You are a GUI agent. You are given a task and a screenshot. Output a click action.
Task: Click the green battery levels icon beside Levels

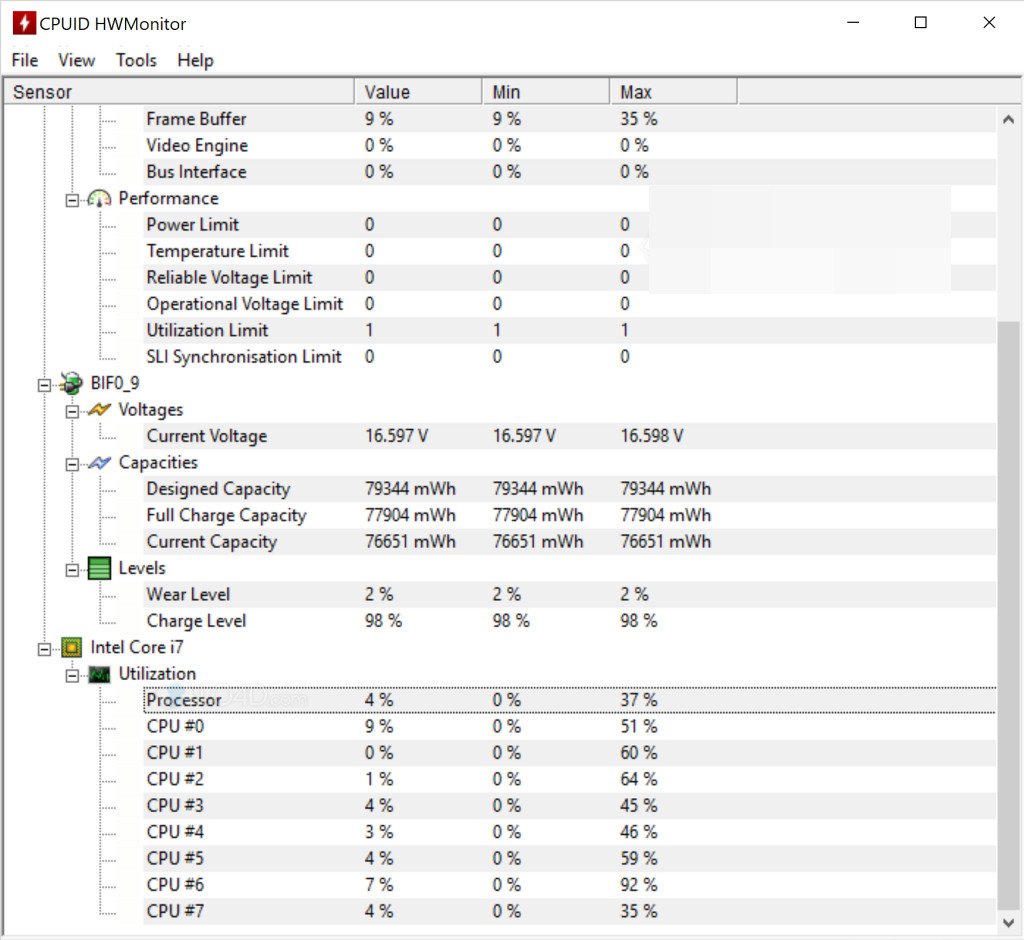tap(99, 567)
